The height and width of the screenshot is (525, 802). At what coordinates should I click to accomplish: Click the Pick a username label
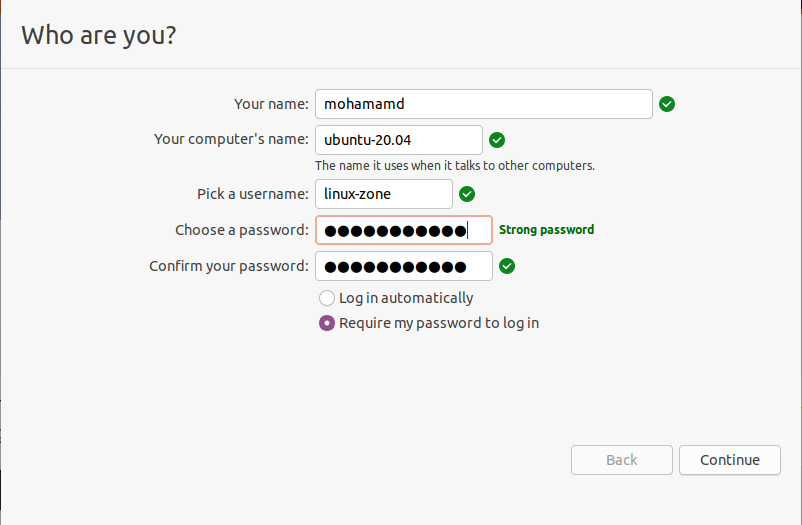tap(253, 194)
